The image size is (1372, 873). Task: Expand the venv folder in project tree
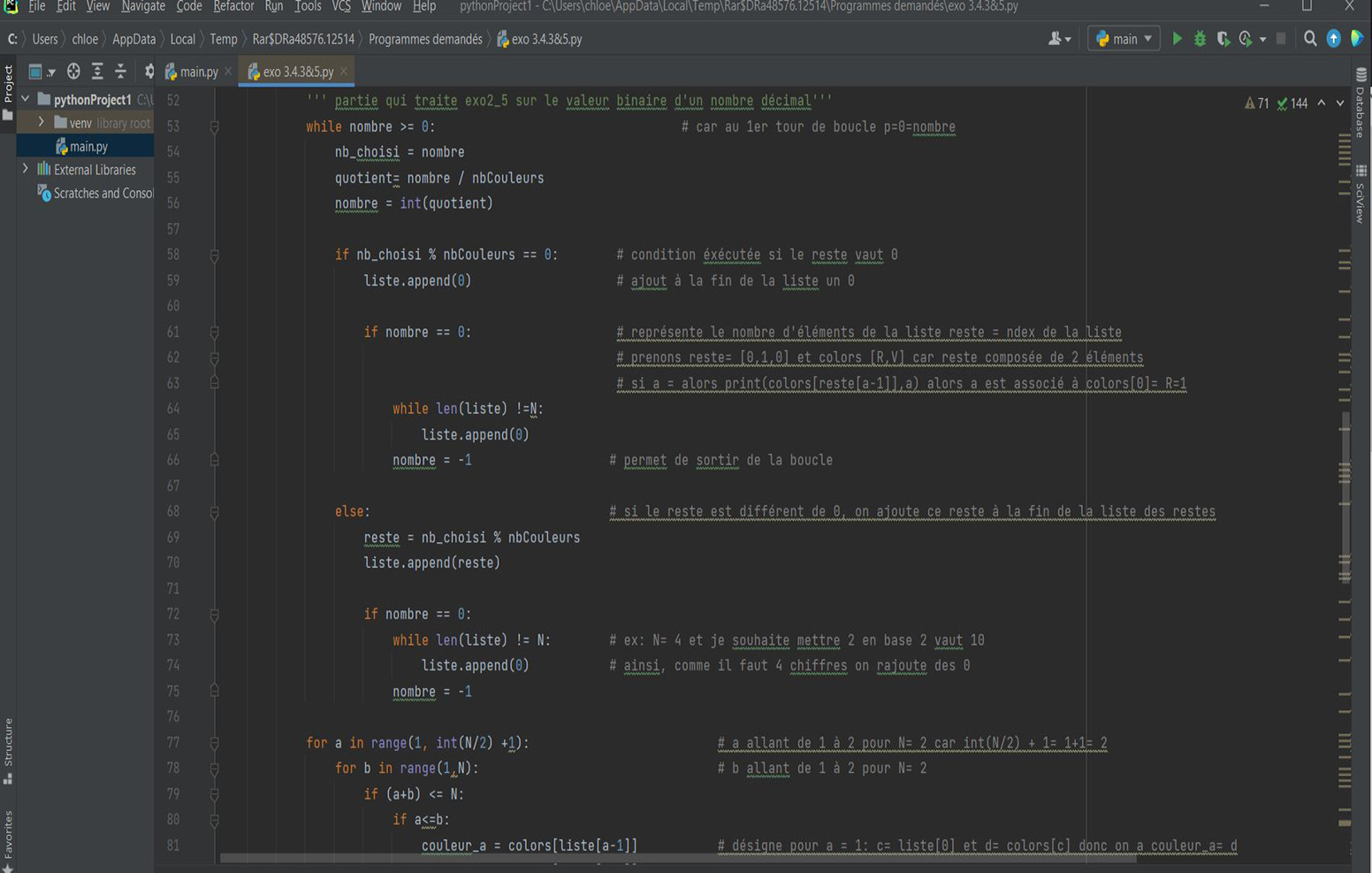point(42,122)
